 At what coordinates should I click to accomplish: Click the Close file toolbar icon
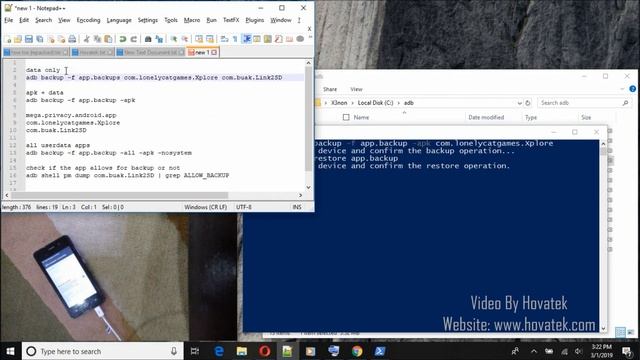pyautogui.click(x=51, y=39)
